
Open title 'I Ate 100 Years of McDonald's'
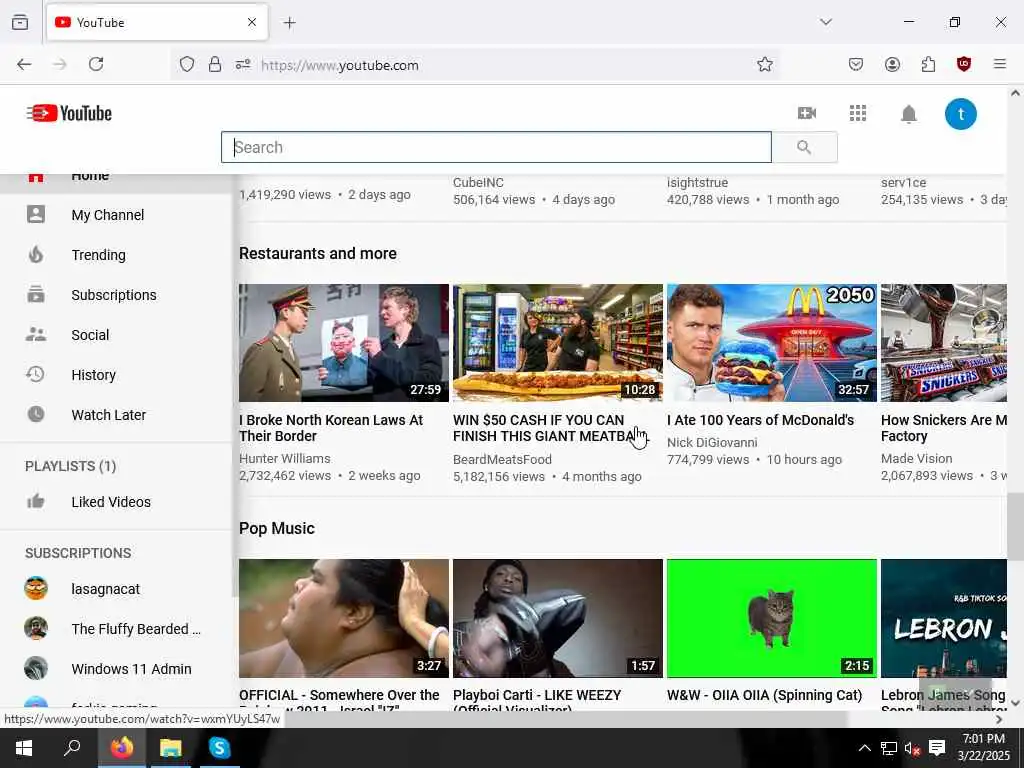point(760,420)
